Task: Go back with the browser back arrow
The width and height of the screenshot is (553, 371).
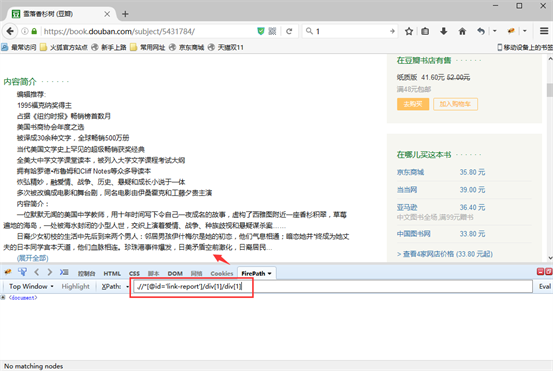Action: 10,31
